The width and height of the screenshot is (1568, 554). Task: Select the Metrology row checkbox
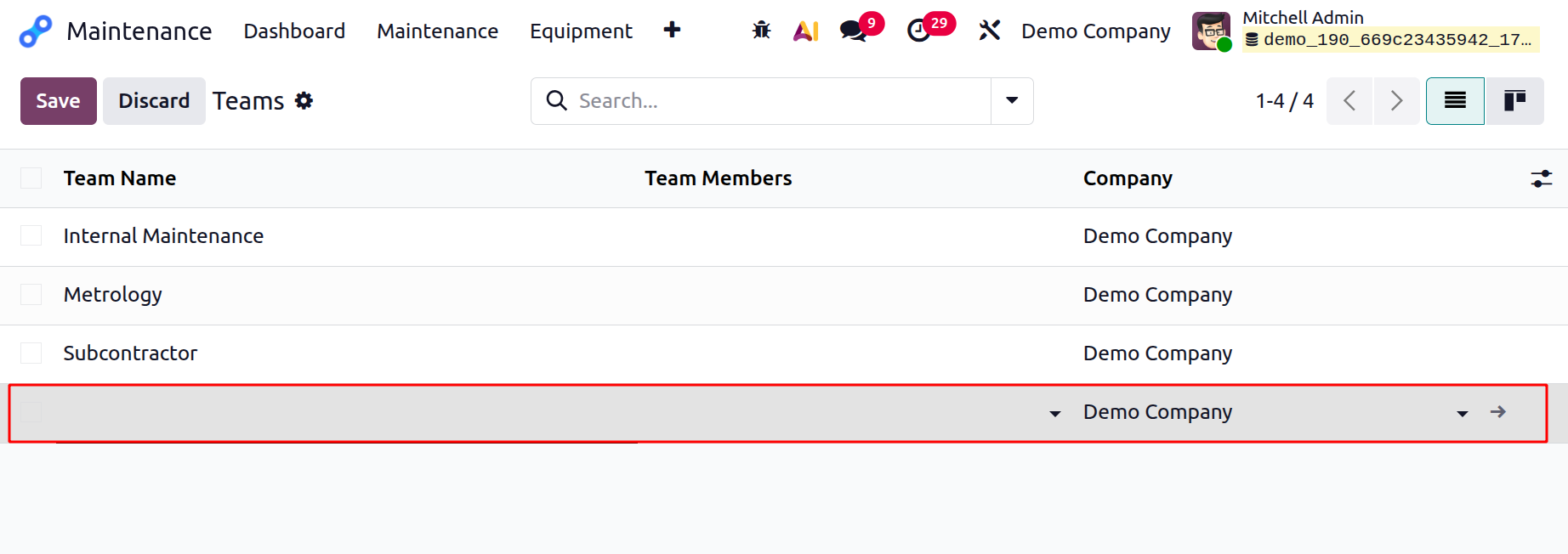pos(31,295)
